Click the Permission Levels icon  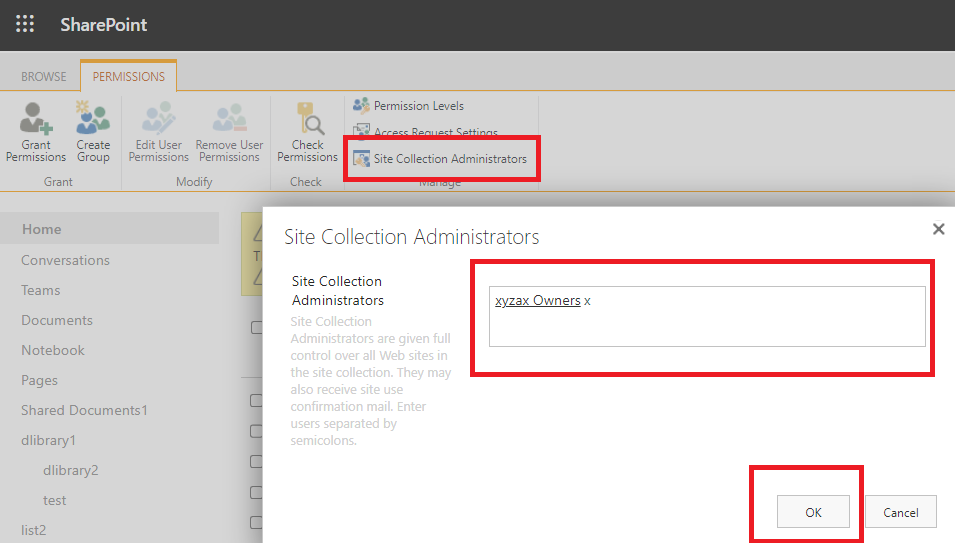(361, 105)
